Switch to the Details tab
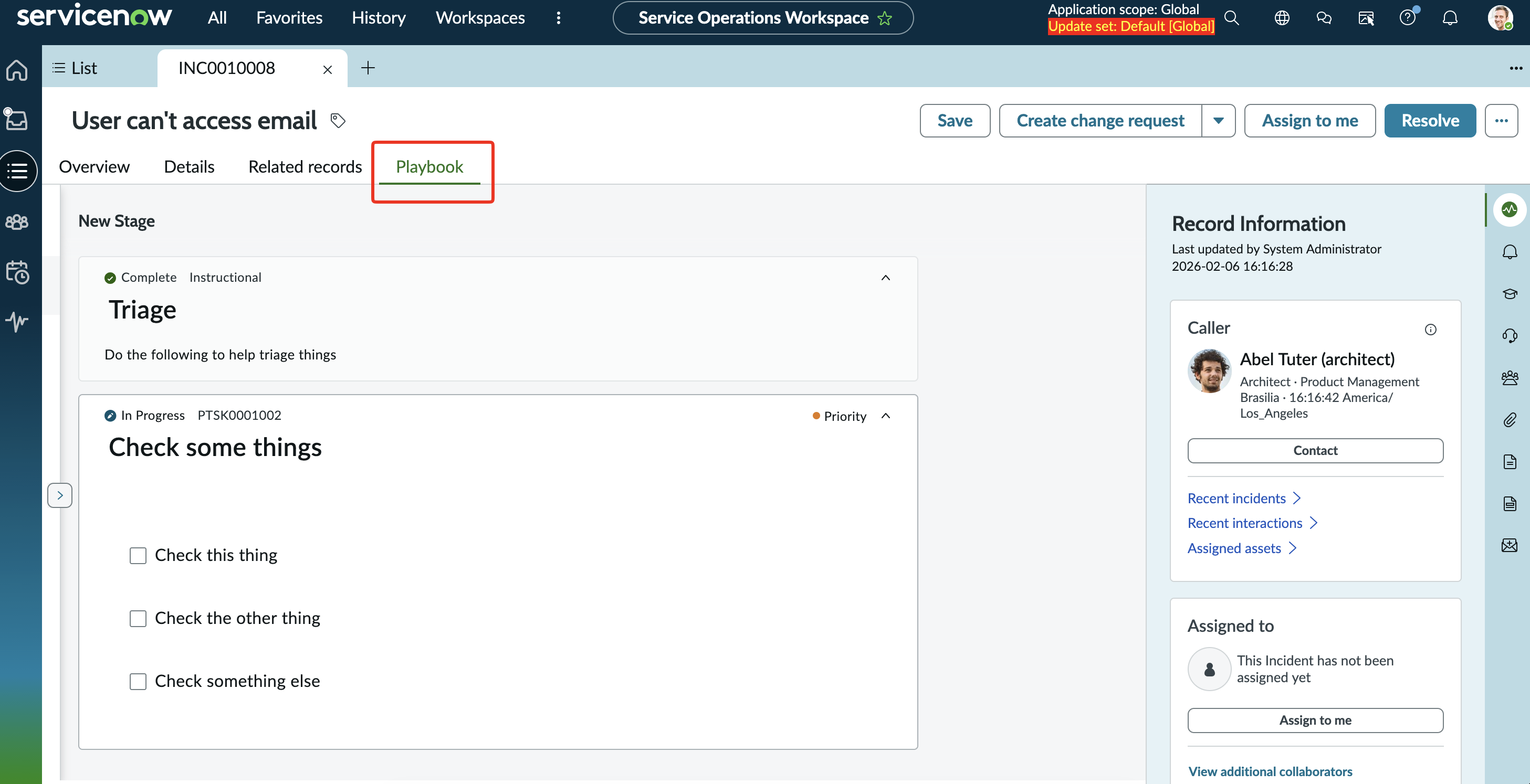 pos(189,167)
